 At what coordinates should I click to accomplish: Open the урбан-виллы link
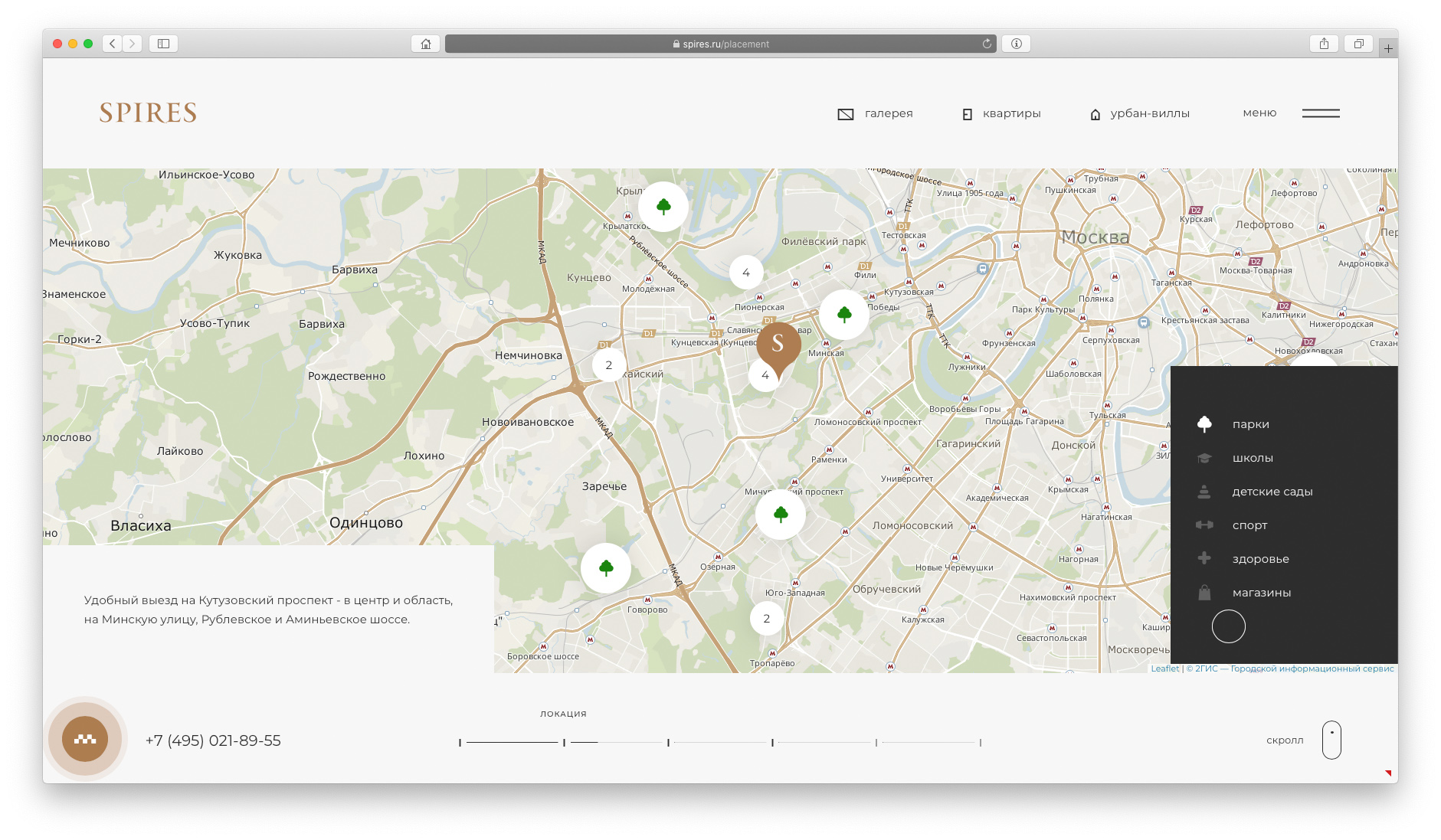tap(1140, 113)
